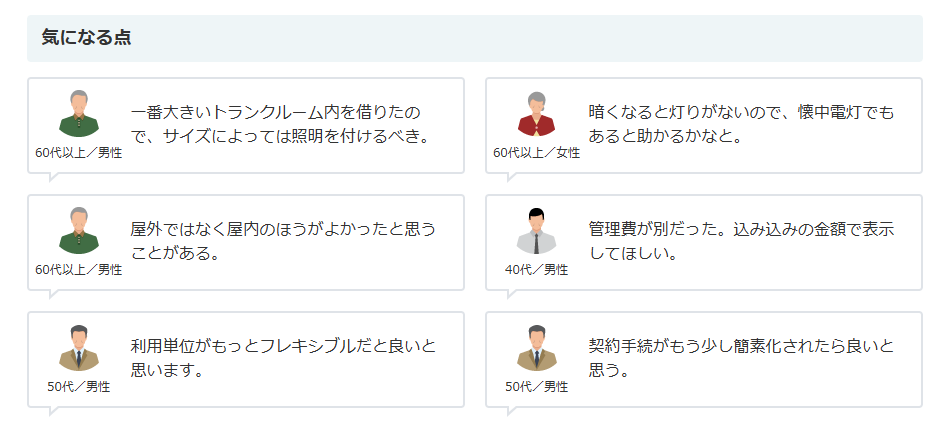Click 60代以上／男性 label beside the 屋外 review
This screenshot has height=435, width=950.
pyautogui.click(x=79, y=270)
